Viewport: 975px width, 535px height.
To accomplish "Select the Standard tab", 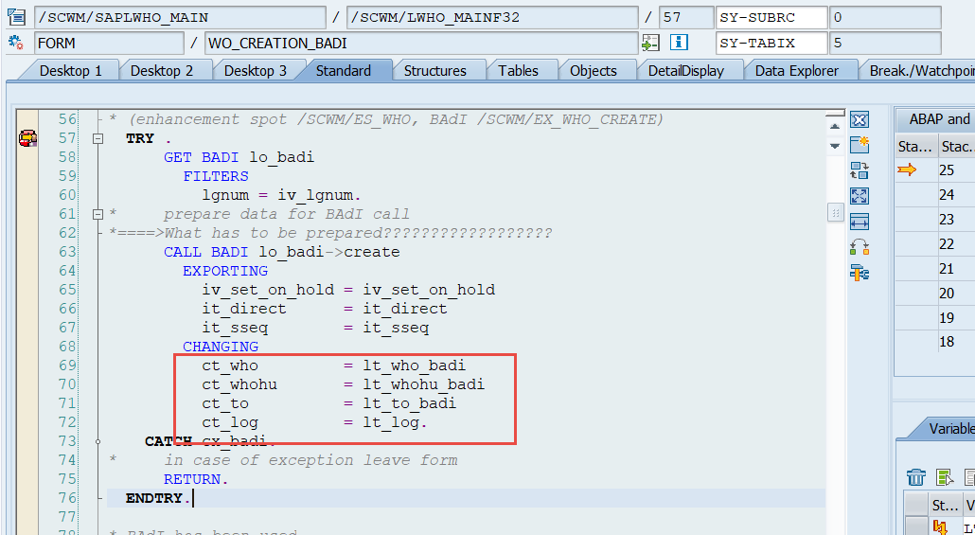I will [343, 70].
